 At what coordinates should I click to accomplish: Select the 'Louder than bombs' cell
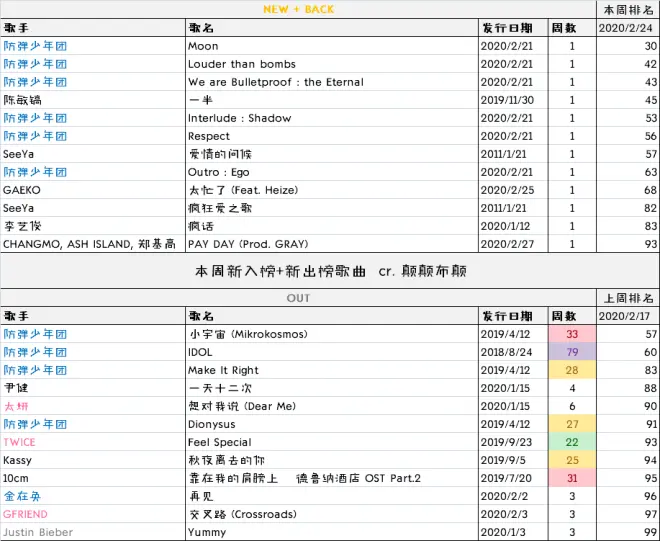332,64
